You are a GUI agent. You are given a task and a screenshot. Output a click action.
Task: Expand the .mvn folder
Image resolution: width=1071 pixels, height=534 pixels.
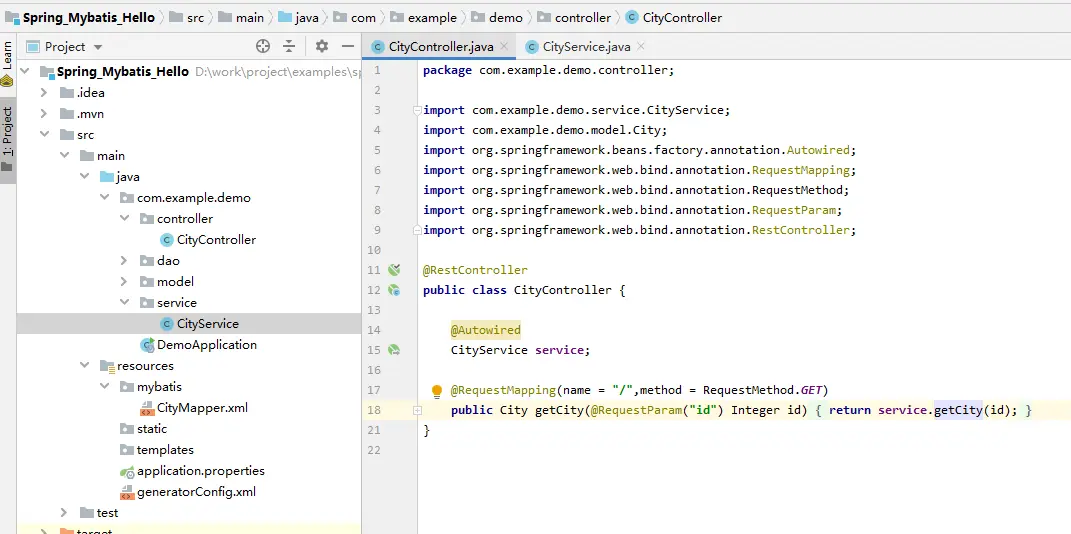44,114
